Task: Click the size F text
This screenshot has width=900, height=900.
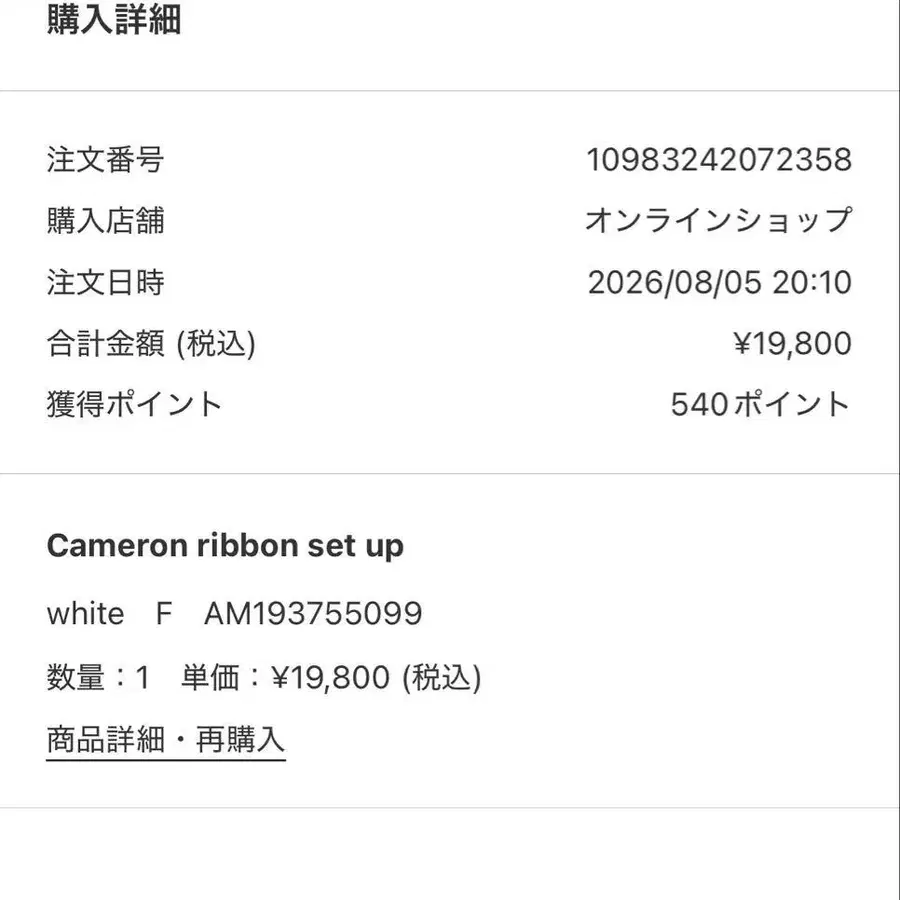Action: 164,614
